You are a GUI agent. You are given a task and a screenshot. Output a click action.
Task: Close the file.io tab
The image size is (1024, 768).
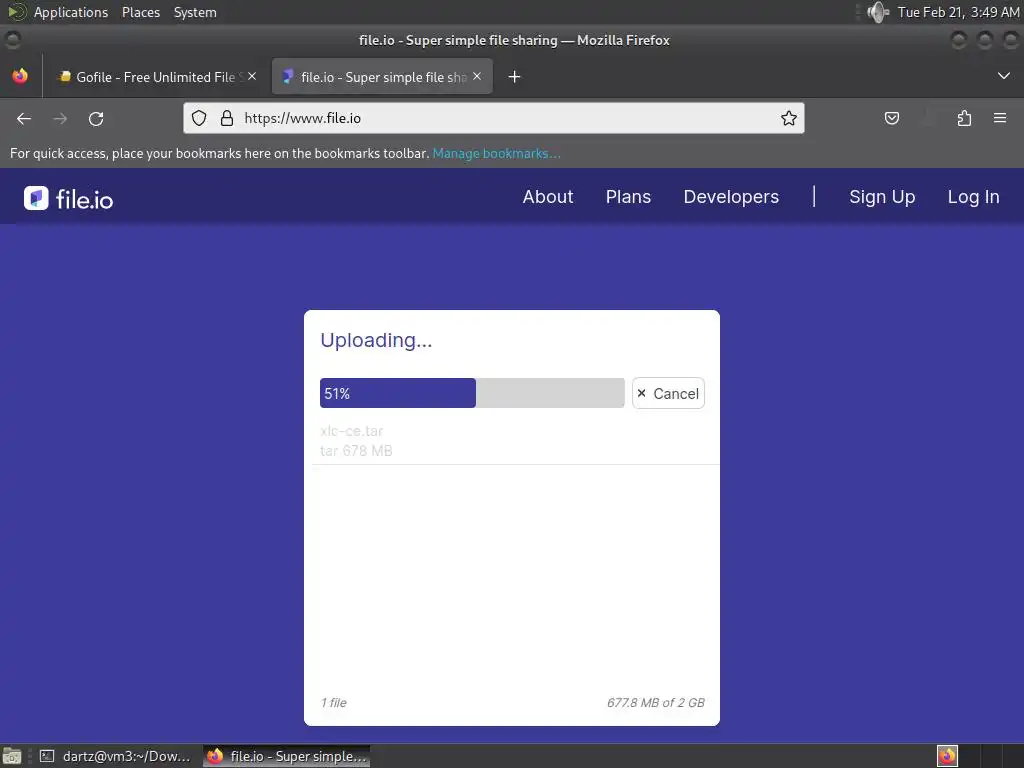(x=477, y=76)
